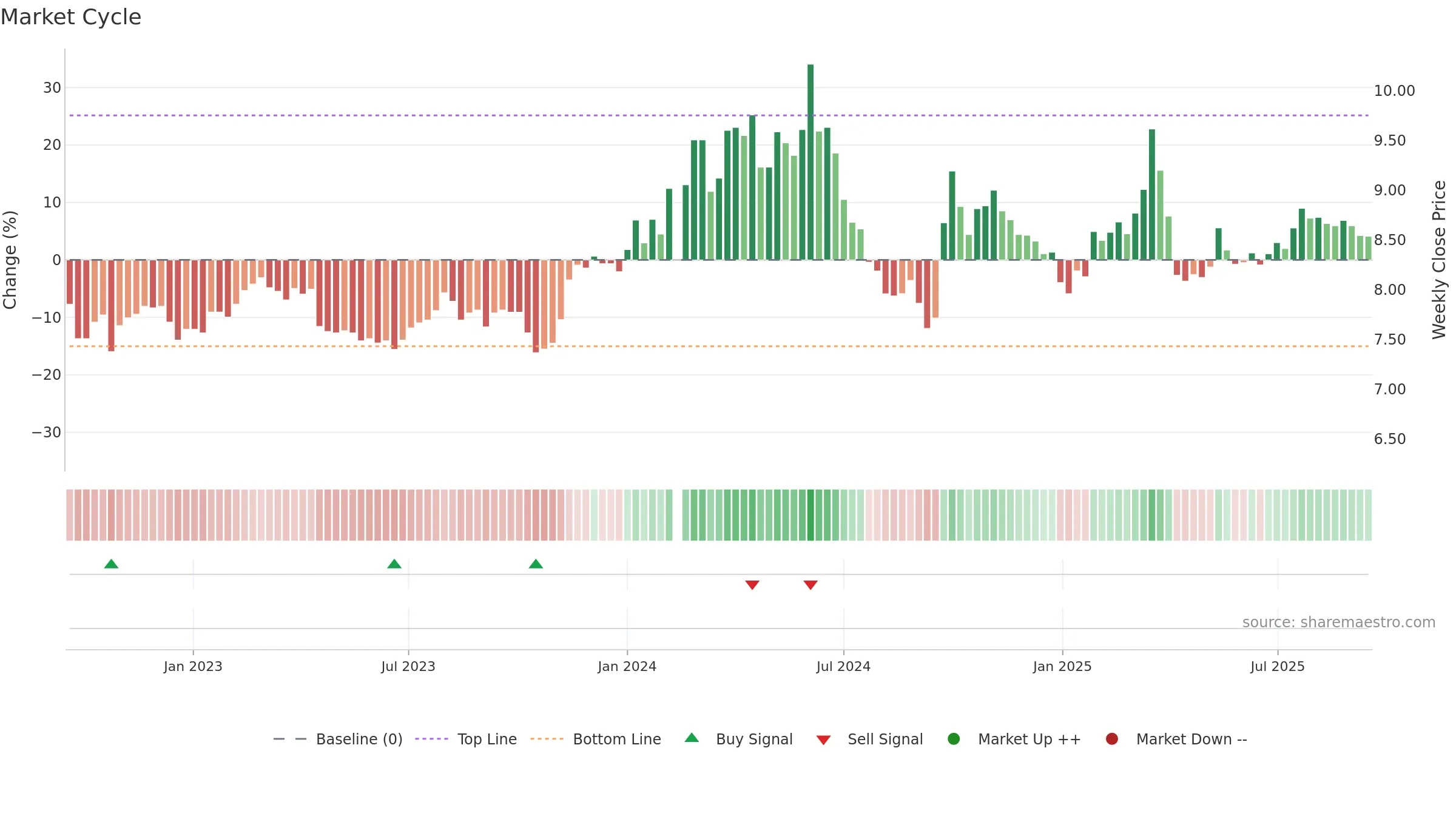This screenshot has width=1456, height=819.
Task: Click the 20 tick on the Change axis
Action: click(x=52, y=145)
